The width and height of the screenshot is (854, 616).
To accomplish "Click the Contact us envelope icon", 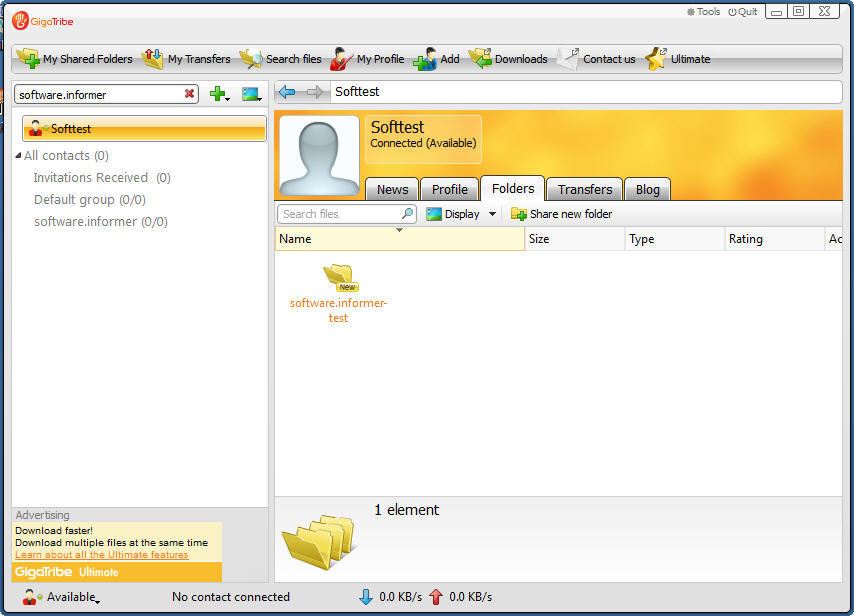I will (x=568, y=59).
